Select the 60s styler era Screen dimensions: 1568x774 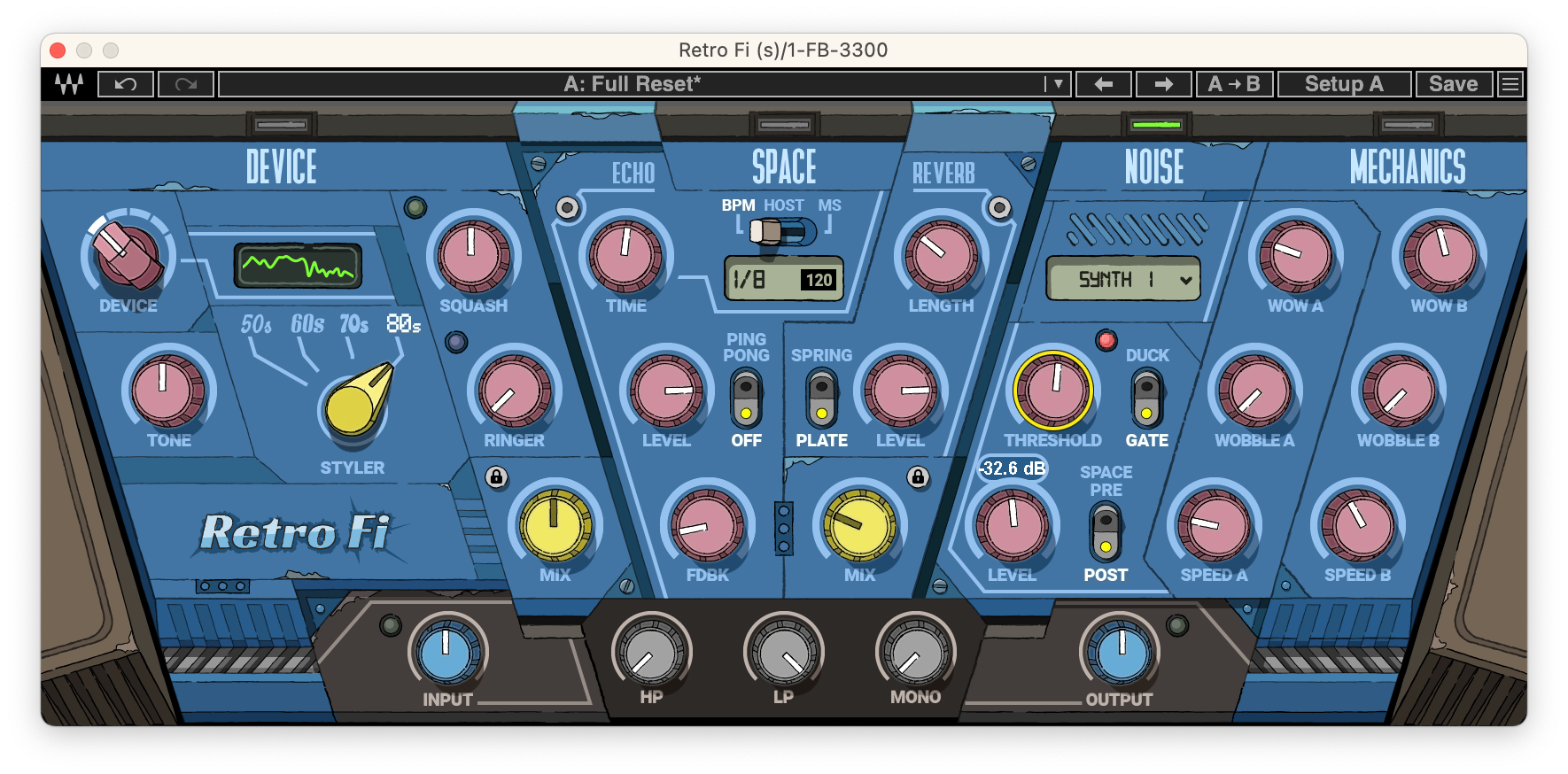307,325
